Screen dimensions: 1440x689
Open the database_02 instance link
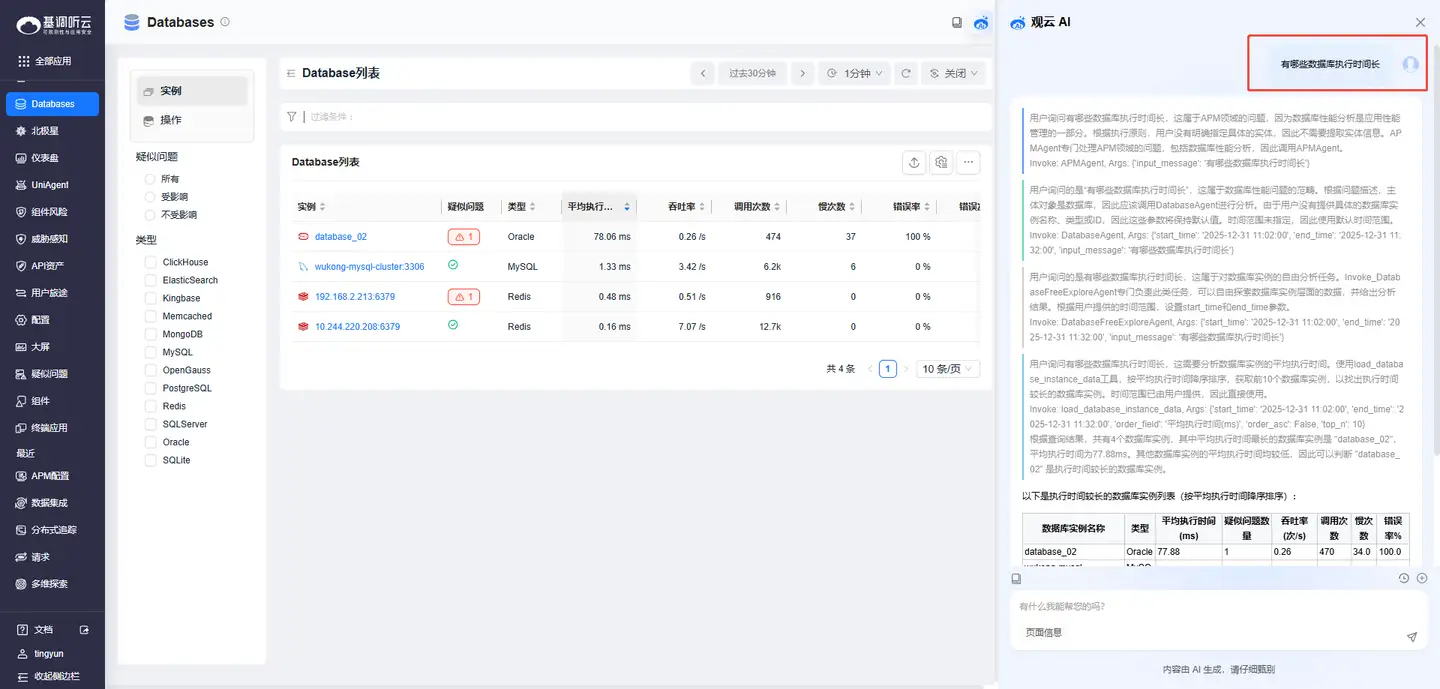tap(340, 237)
